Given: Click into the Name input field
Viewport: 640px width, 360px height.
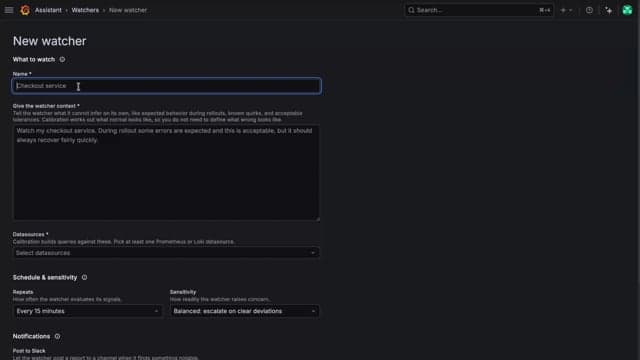Looking at the screenshot, I should pyautogui.click(x=167, y=86).
